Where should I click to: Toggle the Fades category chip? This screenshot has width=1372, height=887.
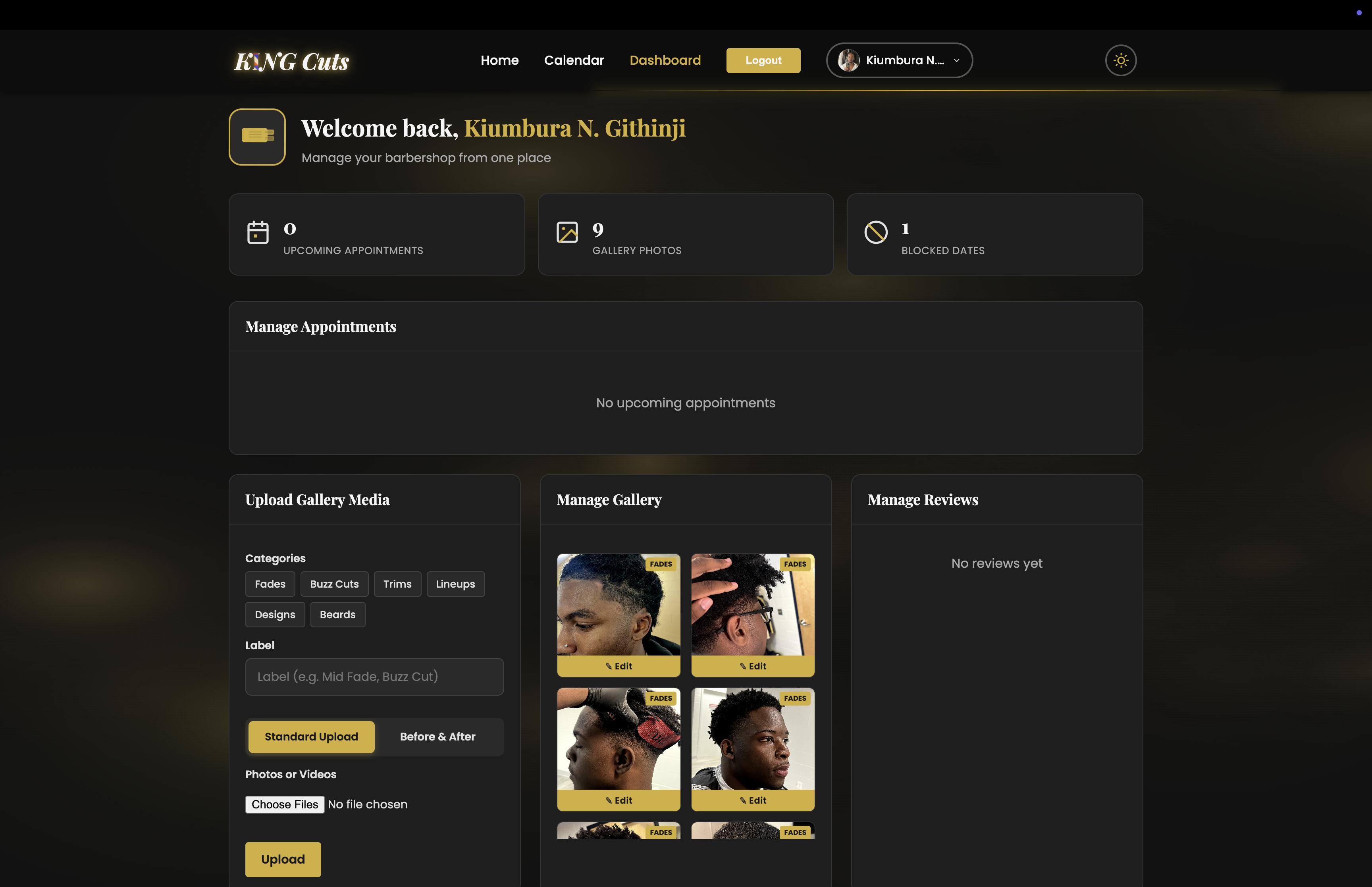tap(270, 584)
